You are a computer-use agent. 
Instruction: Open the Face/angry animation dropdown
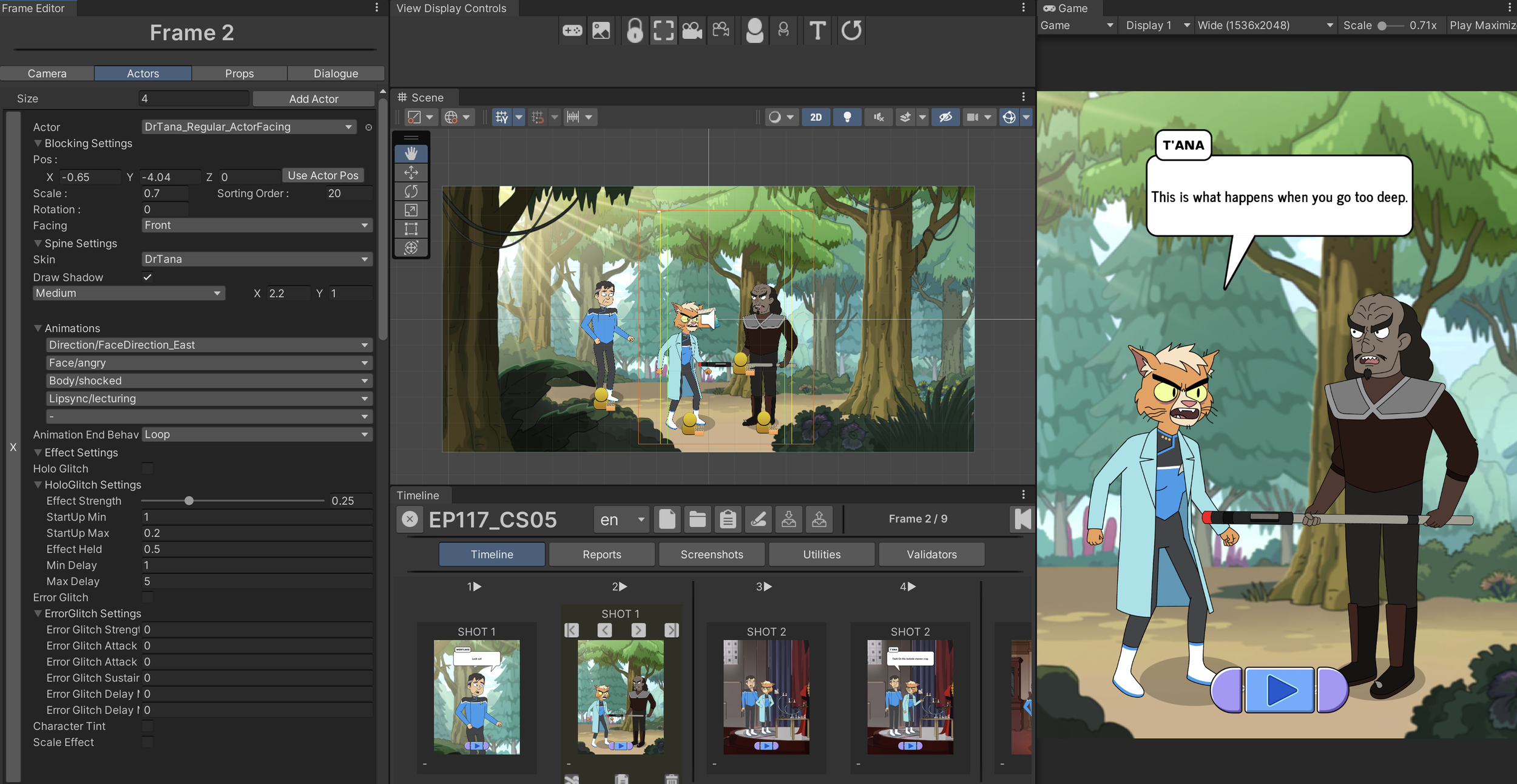208,363
